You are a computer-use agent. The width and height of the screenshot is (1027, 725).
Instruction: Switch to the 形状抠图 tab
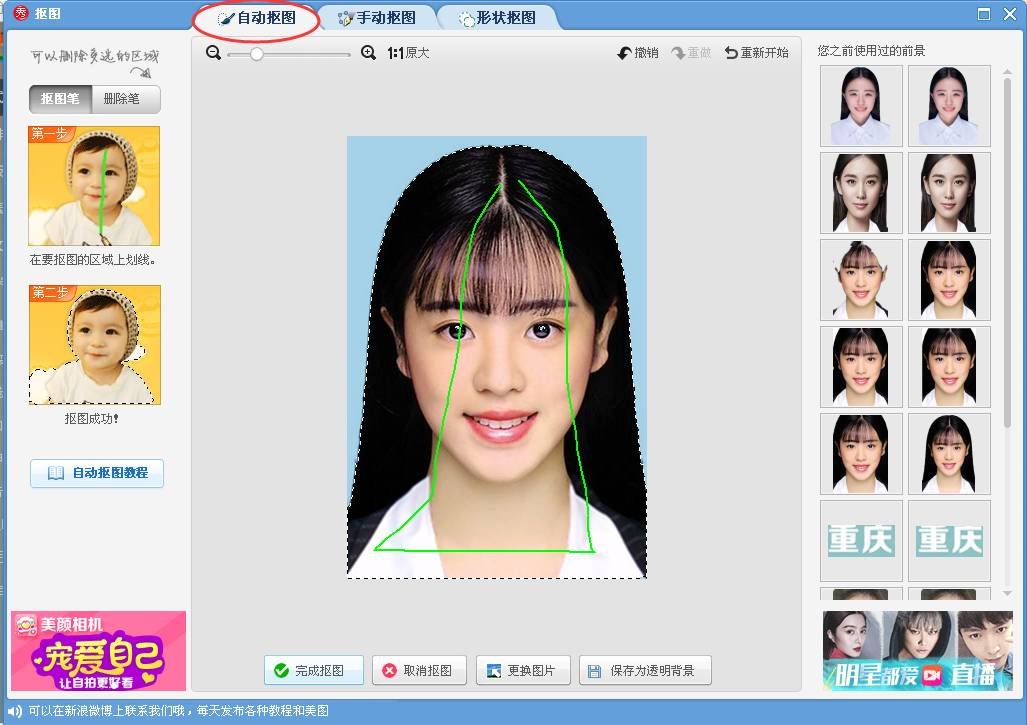click(496, 18)
